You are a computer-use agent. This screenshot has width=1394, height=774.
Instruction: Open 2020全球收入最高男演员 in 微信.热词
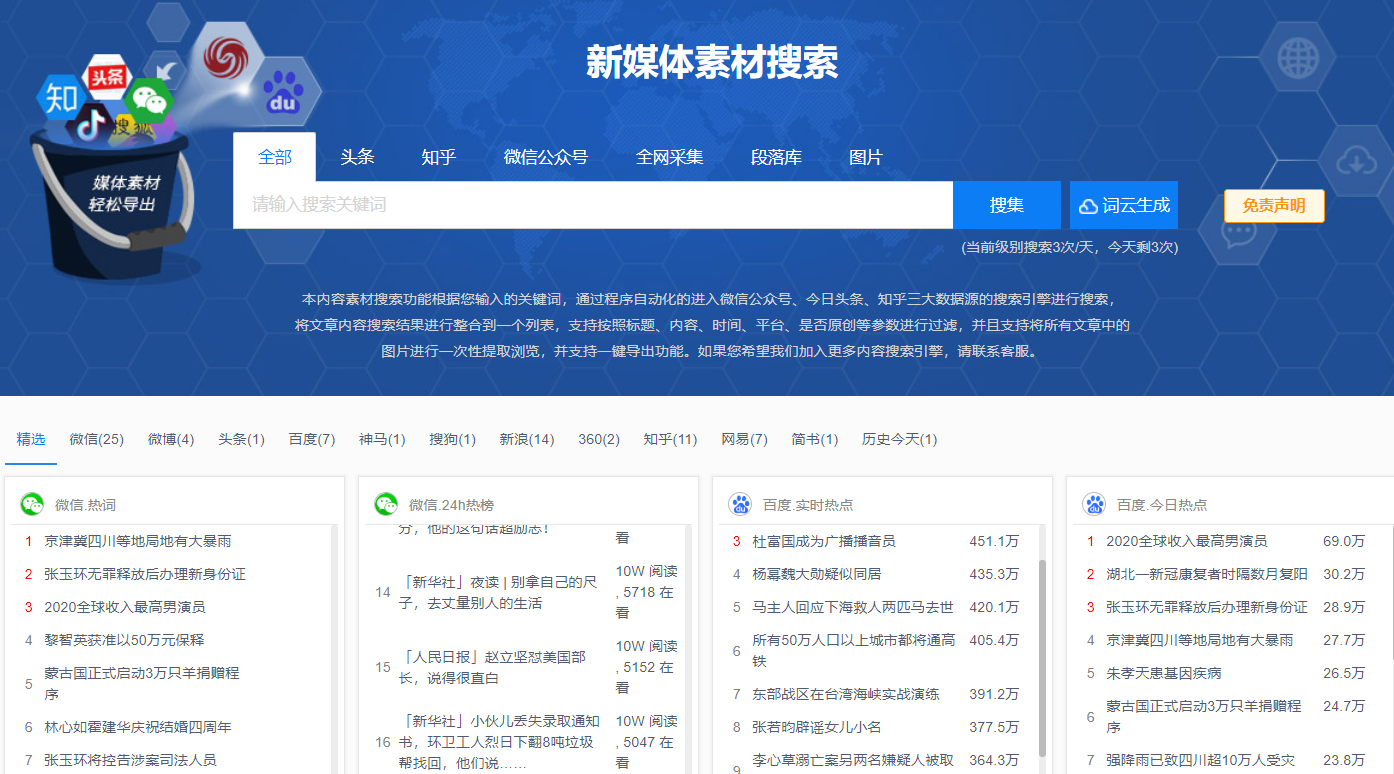pyautogui.click(x=125, y=607)
